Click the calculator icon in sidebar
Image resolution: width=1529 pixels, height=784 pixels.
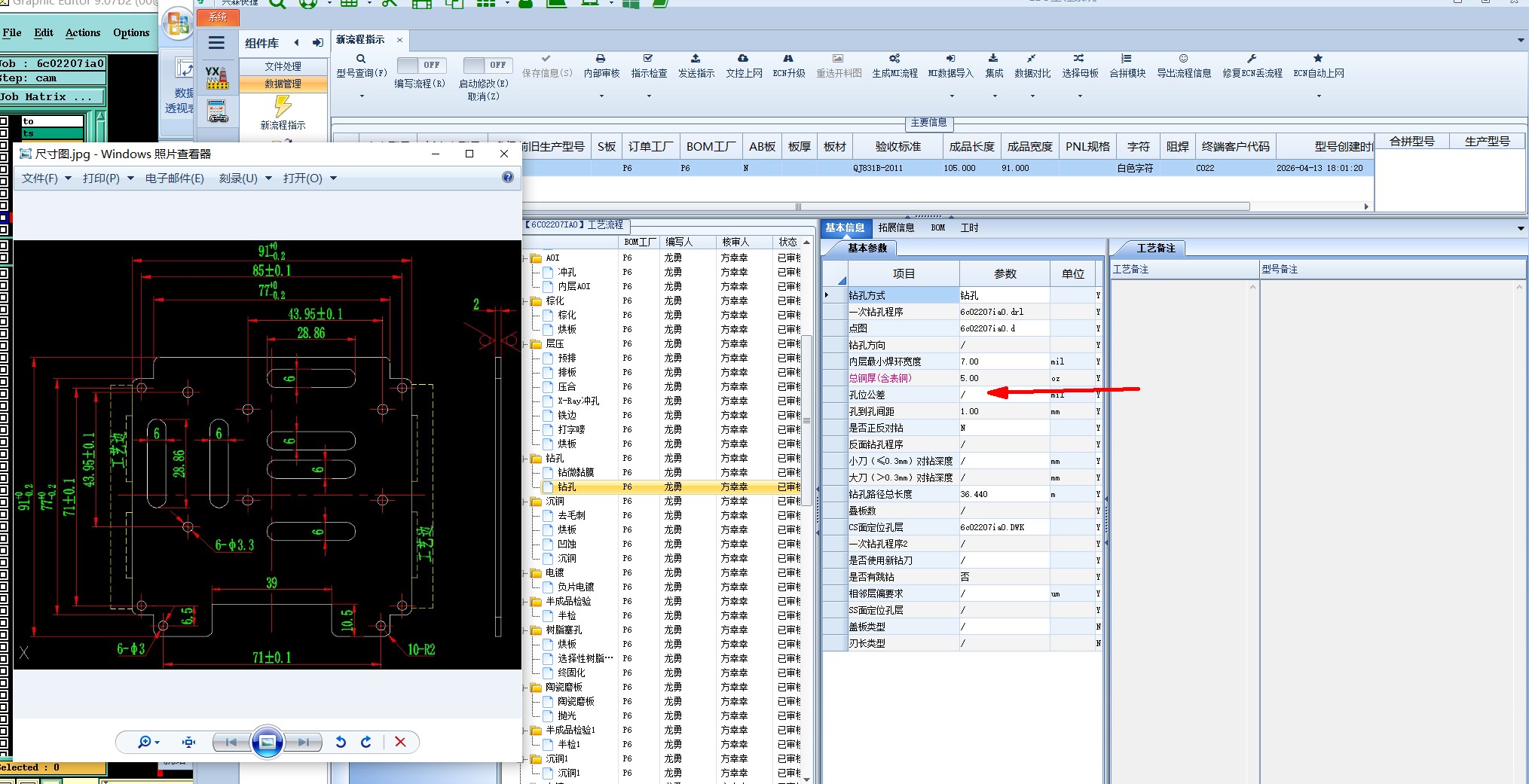pos(217,111)
